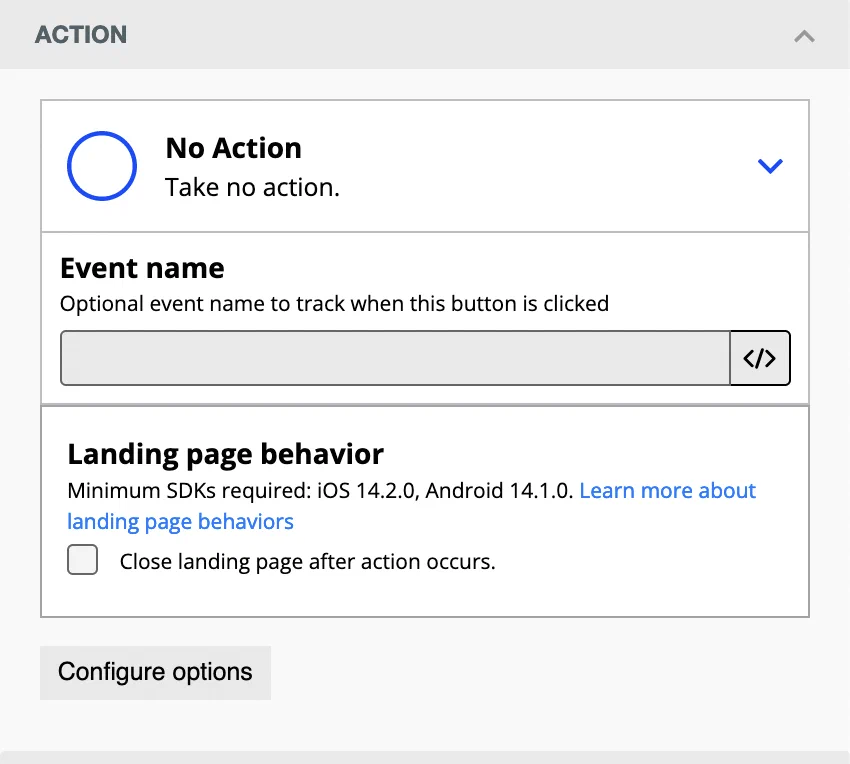Click the Event name label
850x764 pixels.
tap(142, 268)
